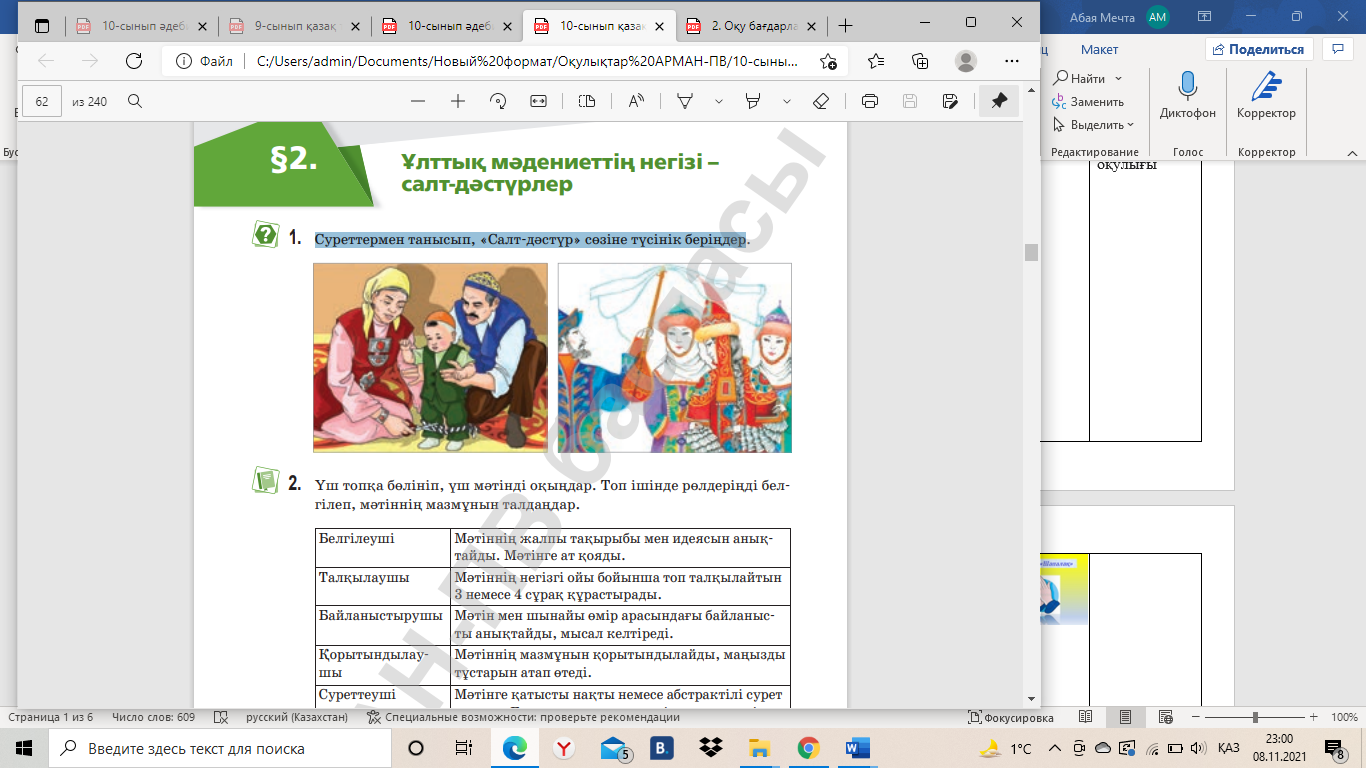Click the fit to width icon
1366x768 pixels.
coord(538,101)
